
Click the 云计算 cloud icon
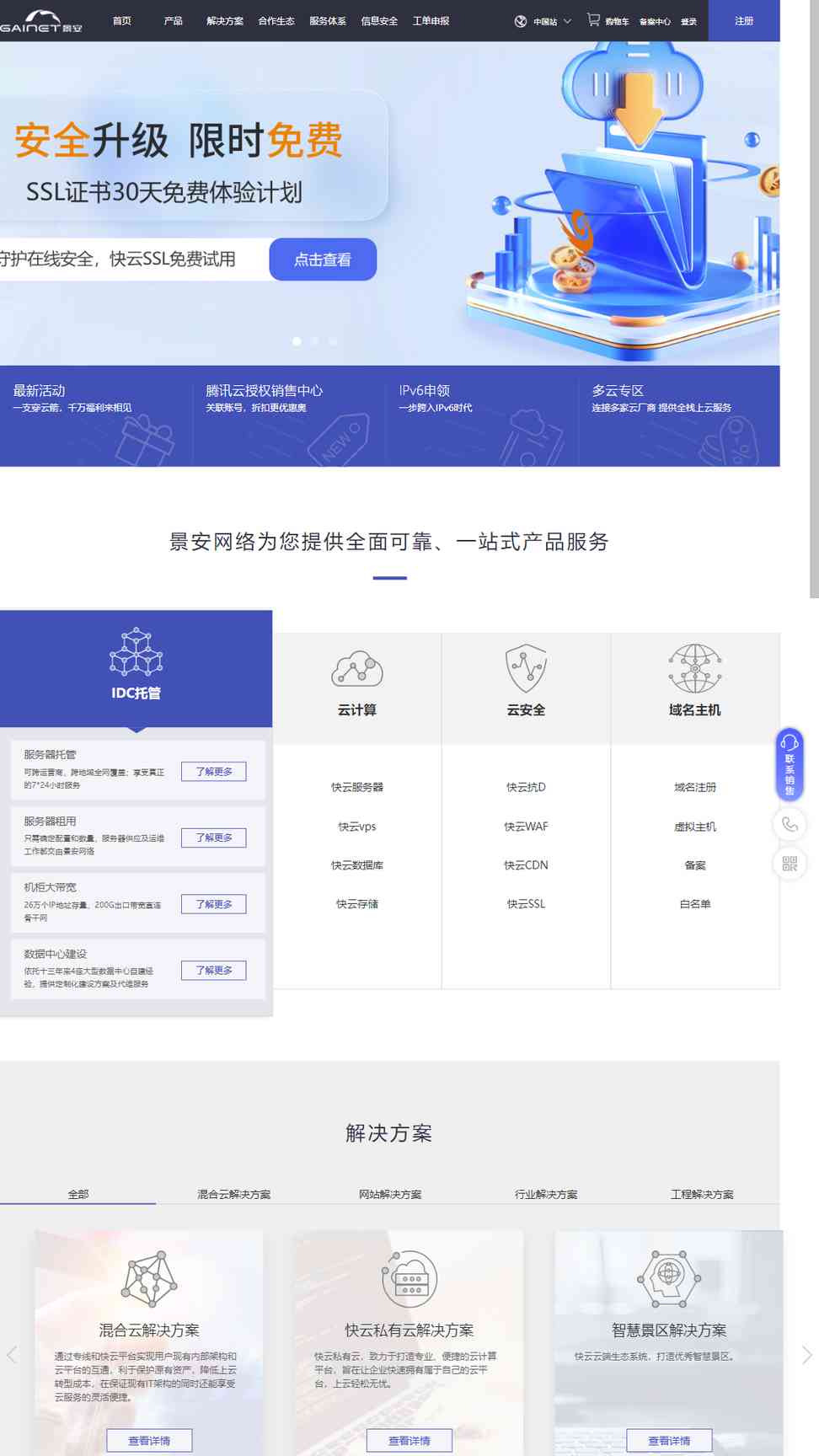tap(357, 668)
